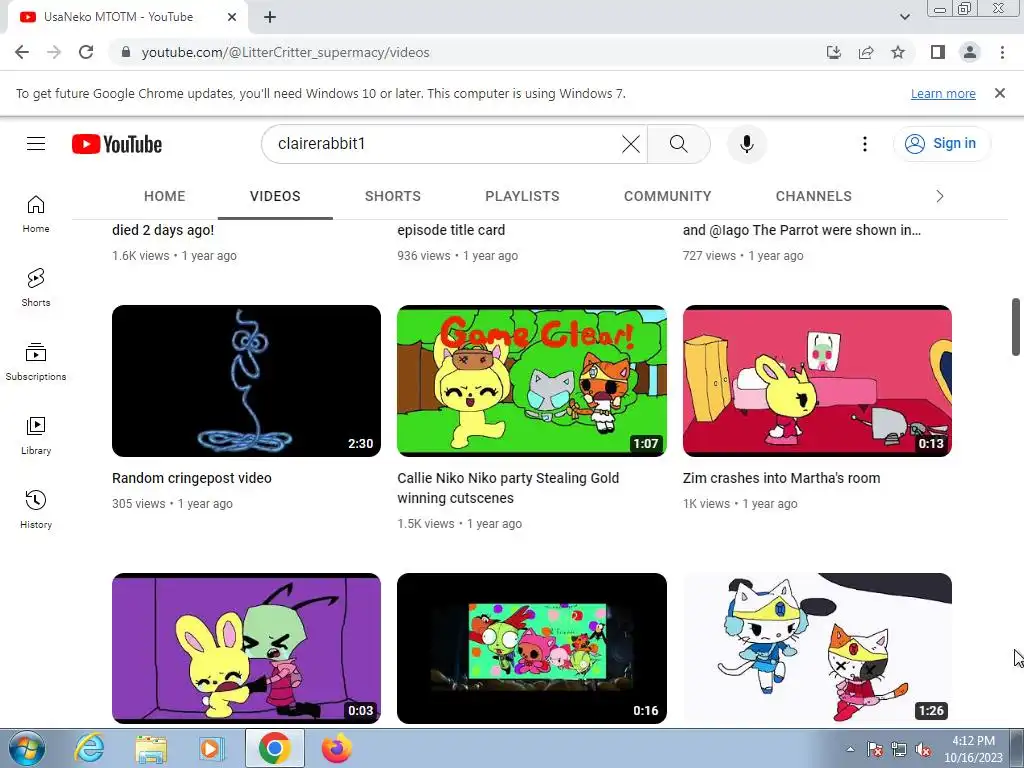Screen dimensions: 1024x768
Task: Open Library in the sidebar
Action: point(36,436)
